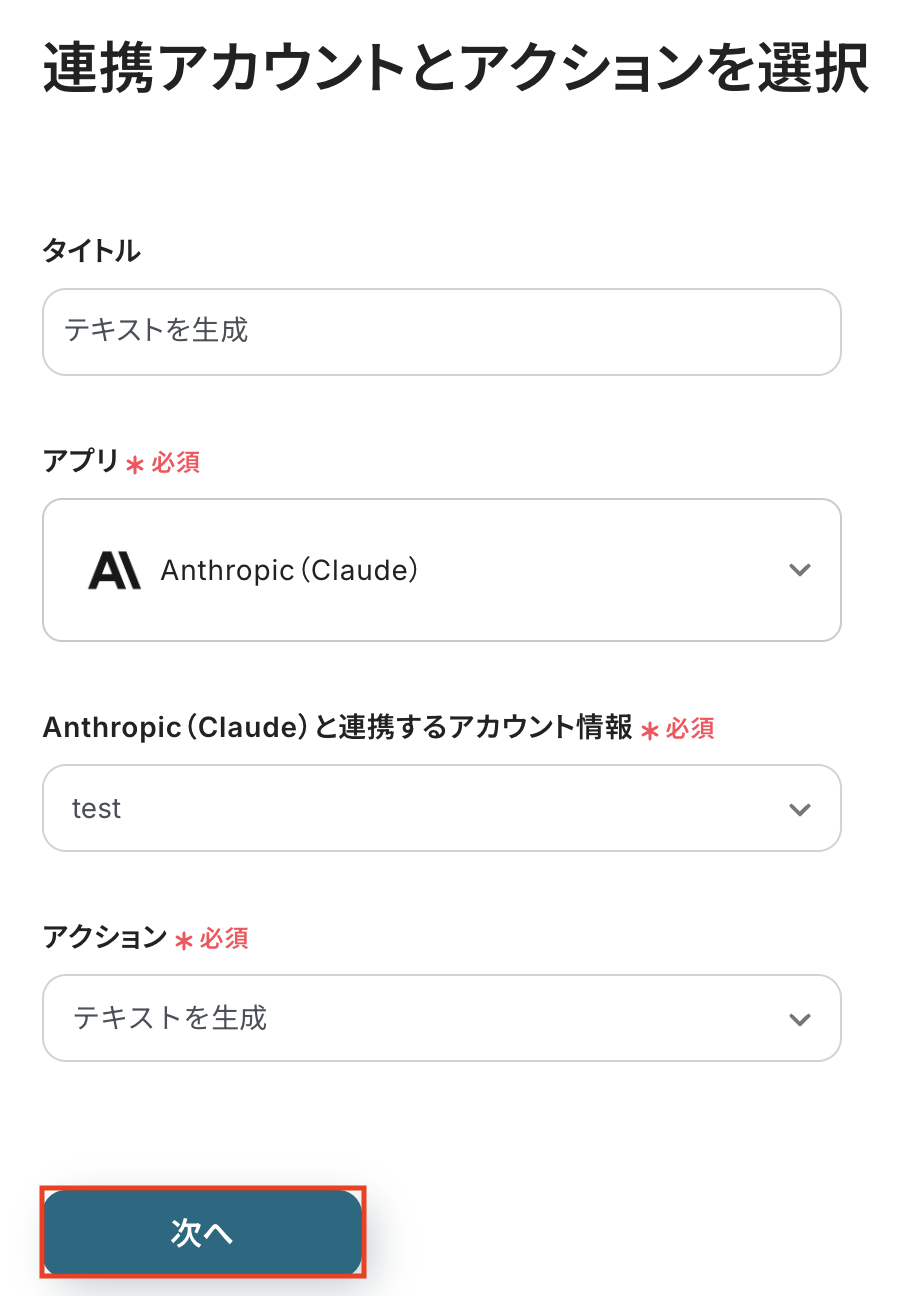Screen dimensions: 912x1296
Task: Open the Anthropic (Claude) app dropdown
Action: [x=441, y=570]
